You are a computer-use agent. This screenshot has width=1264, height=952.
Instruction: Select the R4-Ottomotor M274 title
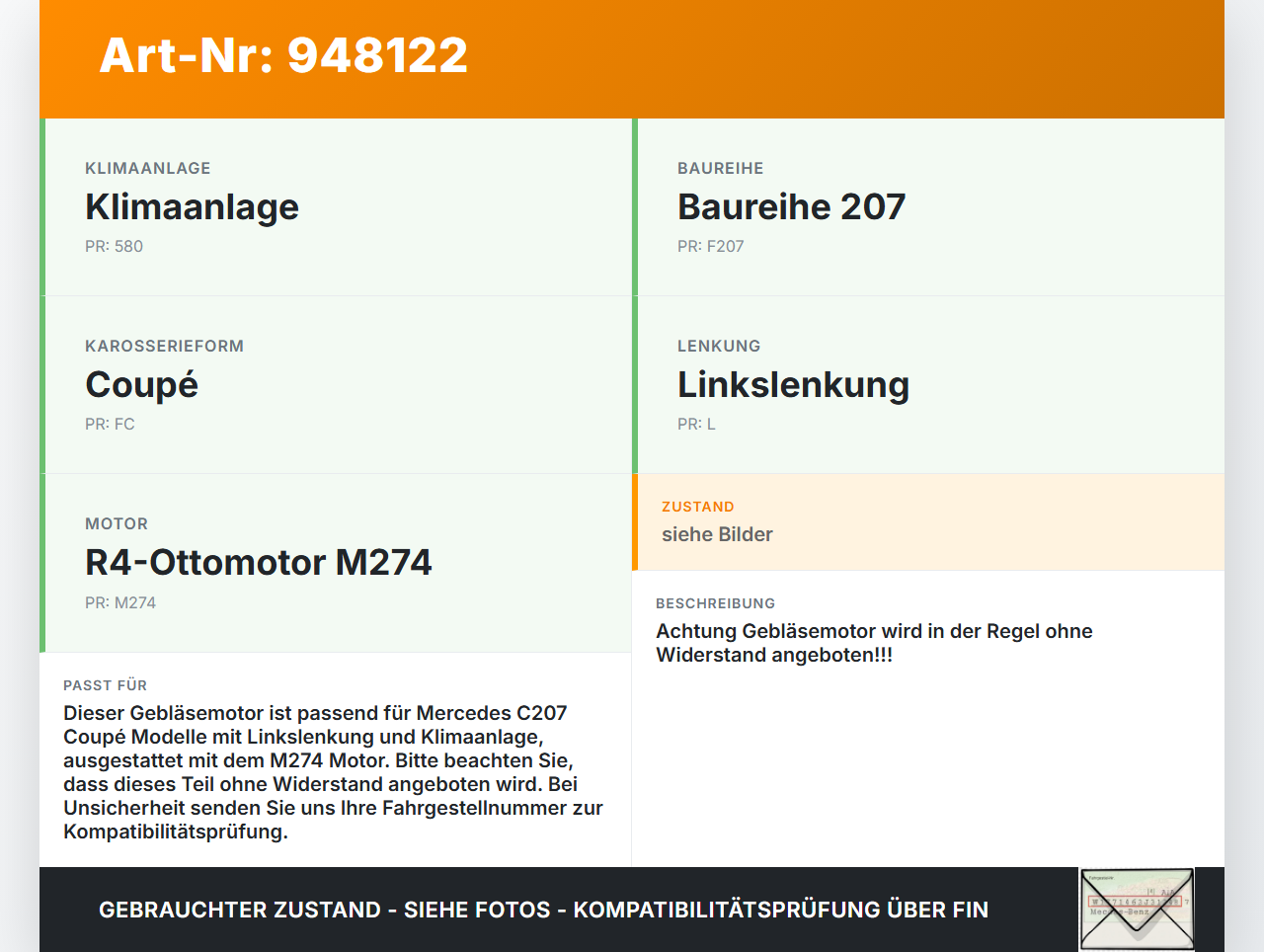(259, 562)
